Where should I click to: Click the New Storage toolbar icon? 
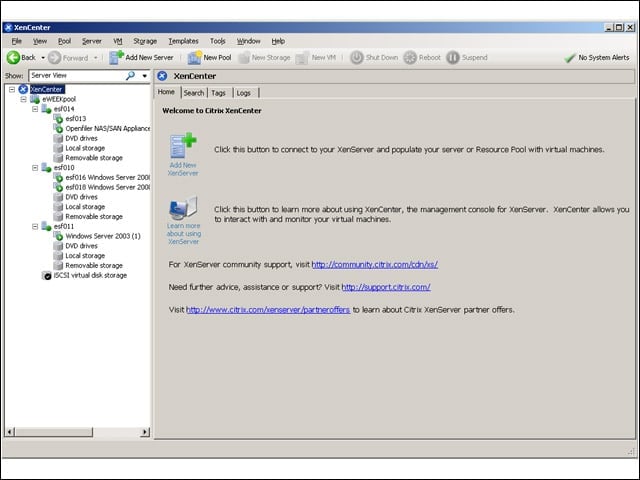coord(244,58)
